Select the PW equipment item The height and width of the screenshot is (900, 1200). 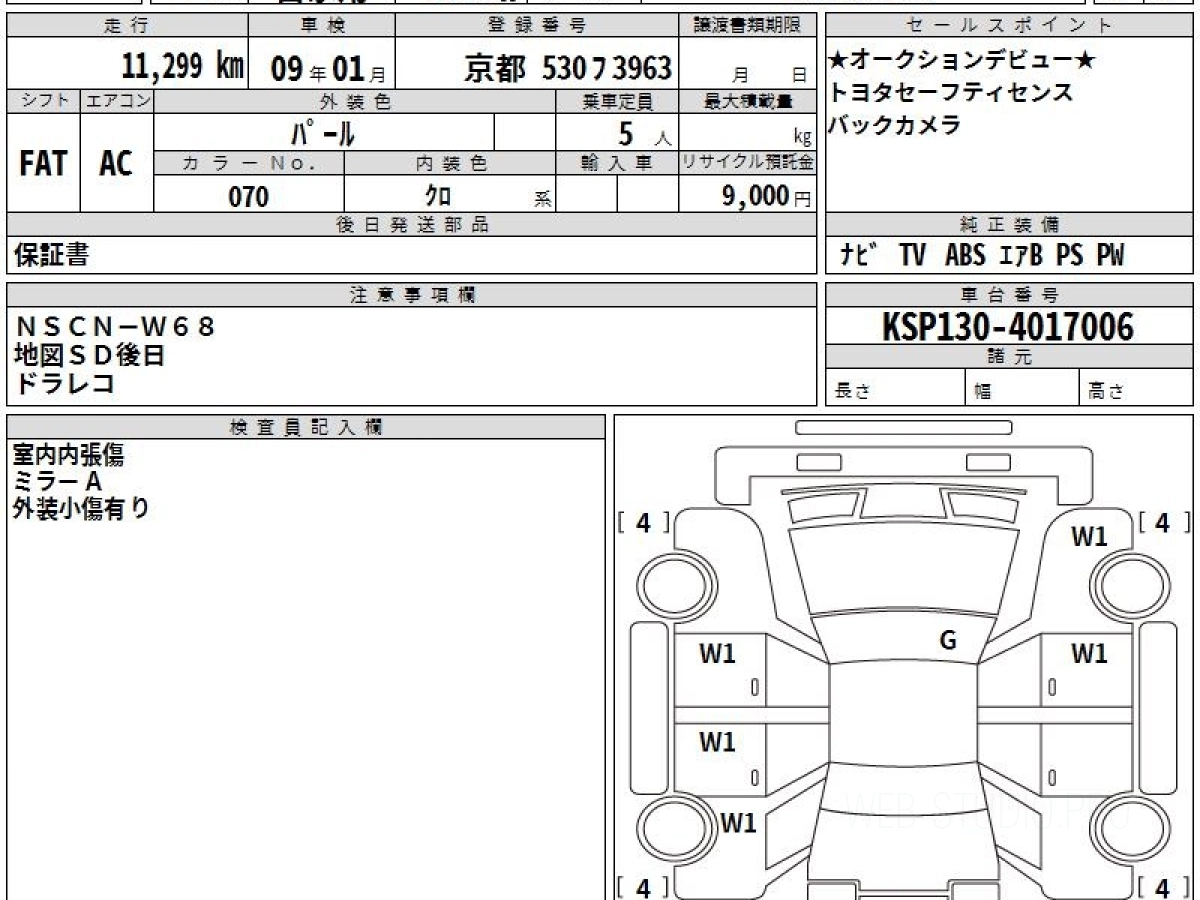tap(1109, 256)
